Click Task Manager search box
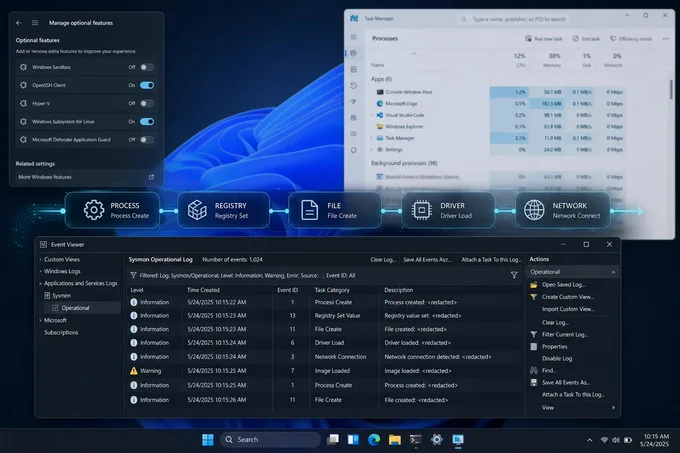 (x=514, y=19)
